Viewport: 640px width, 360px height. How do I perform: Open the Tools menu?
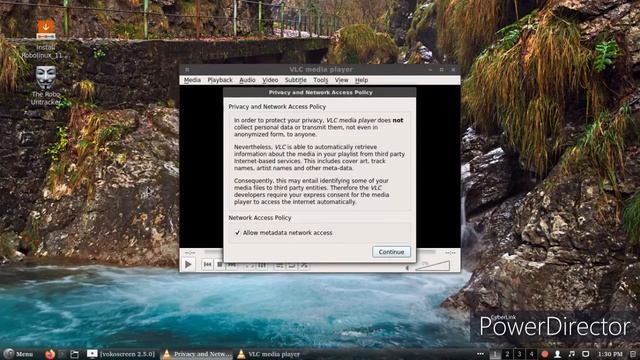click(x=321, y=80)
